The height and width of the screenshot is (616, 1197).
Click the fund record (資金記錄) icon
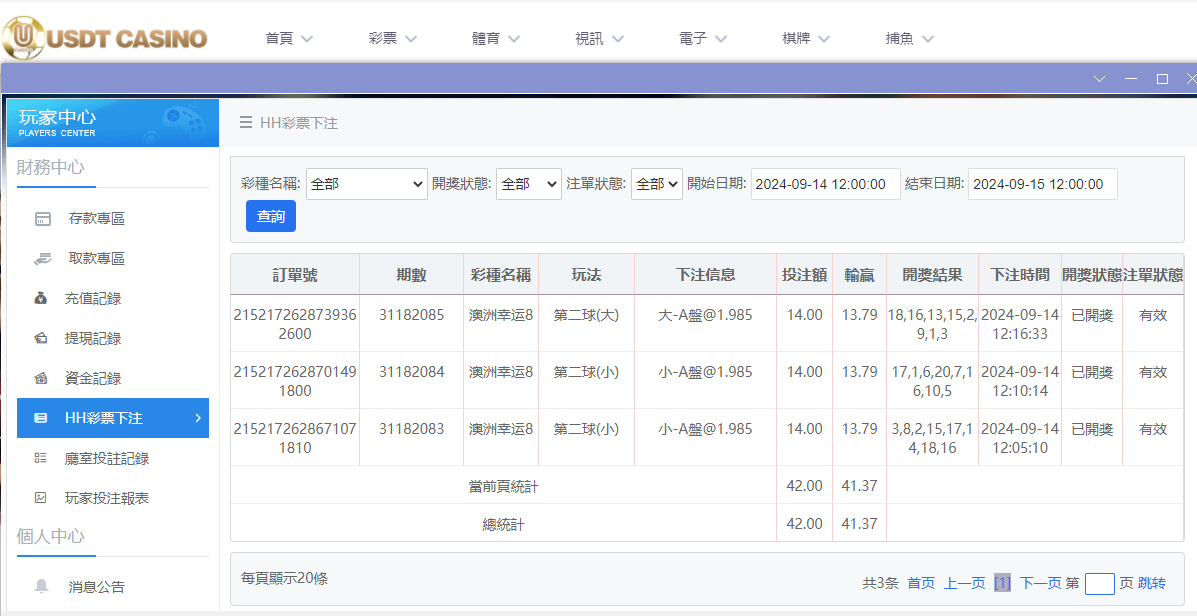pos(41,379)
